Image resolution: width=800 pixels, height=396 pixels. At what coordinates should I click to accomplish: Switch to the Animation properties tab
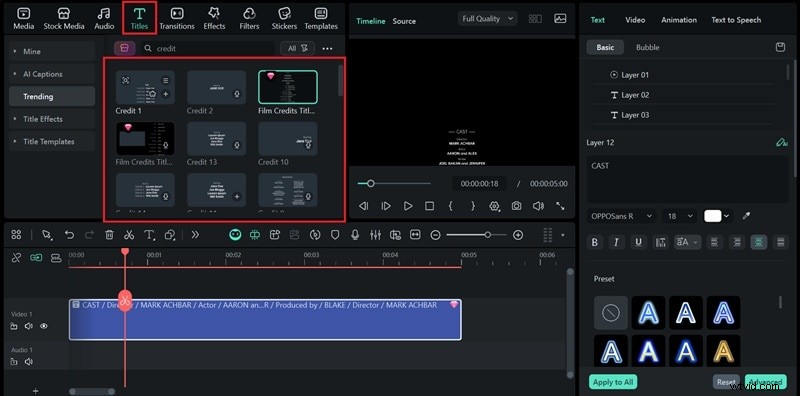tap(679, 20)
